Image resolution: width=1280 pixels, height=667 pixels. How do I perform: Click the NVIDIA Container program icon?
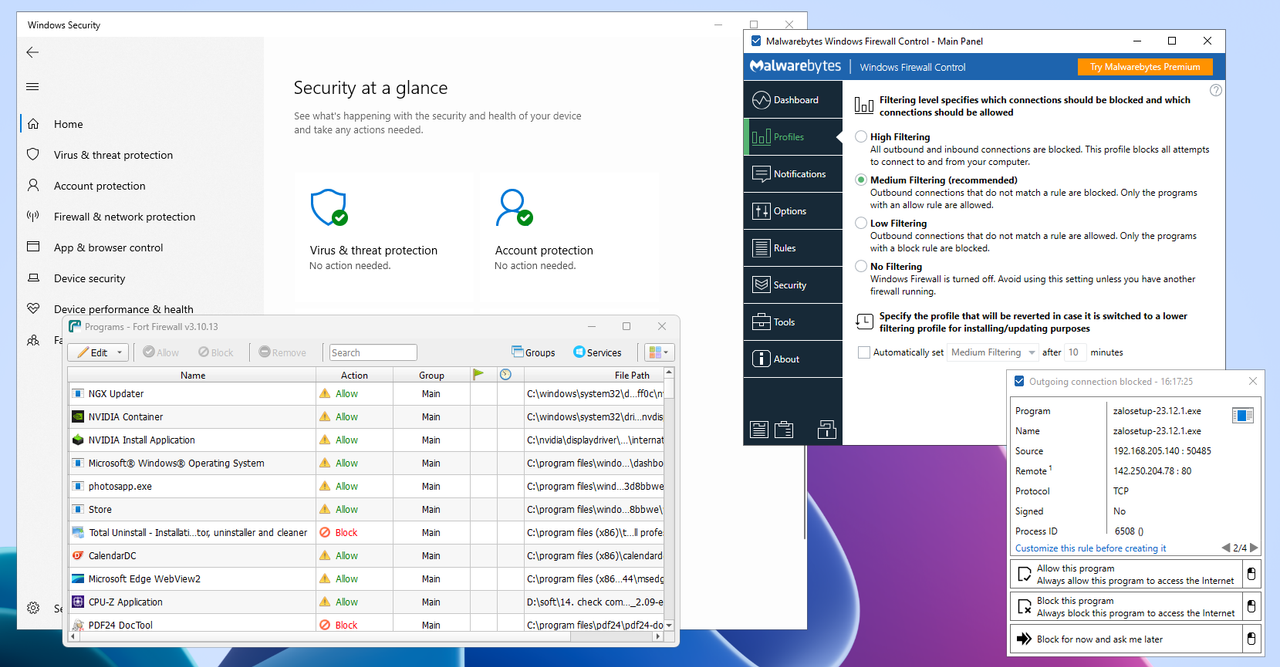[78, 417]
